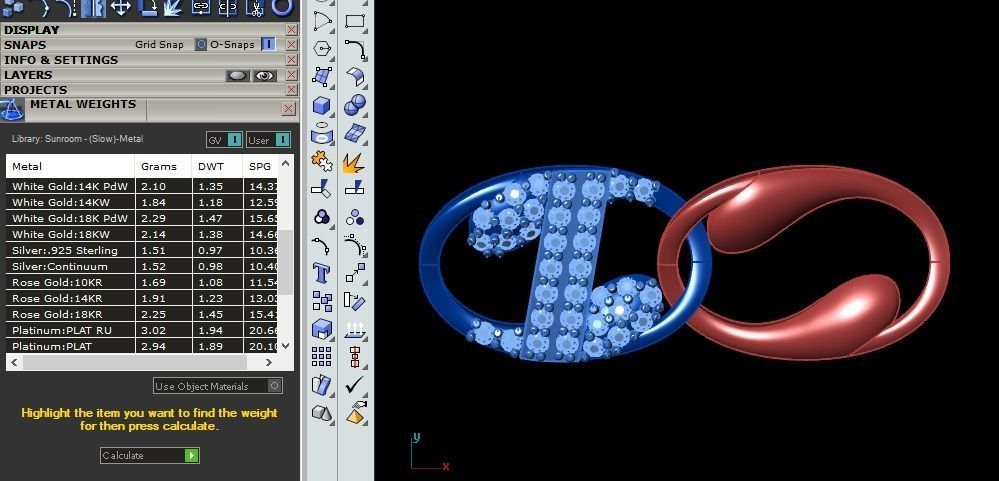Open the surface from corner points tool
The height and width of the screenshot is (481, 999).
point(323,76)
